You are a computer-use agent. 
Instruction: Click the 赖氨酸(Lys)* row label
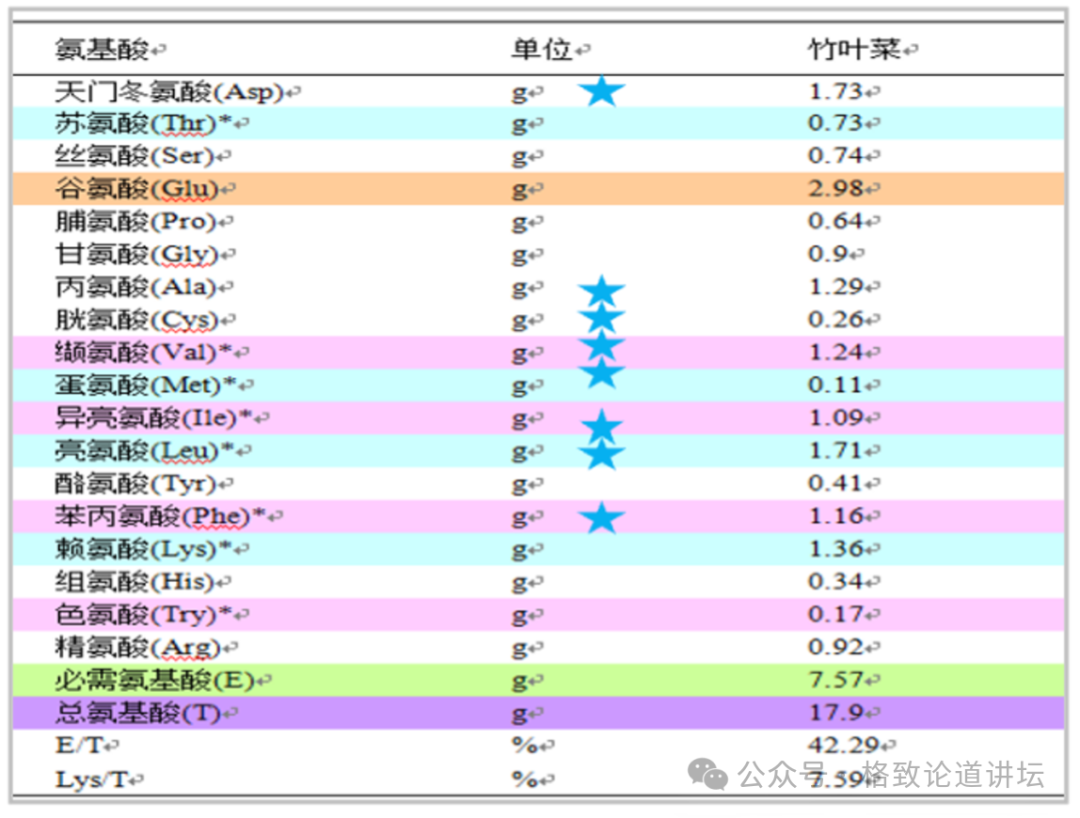(144, 549)
